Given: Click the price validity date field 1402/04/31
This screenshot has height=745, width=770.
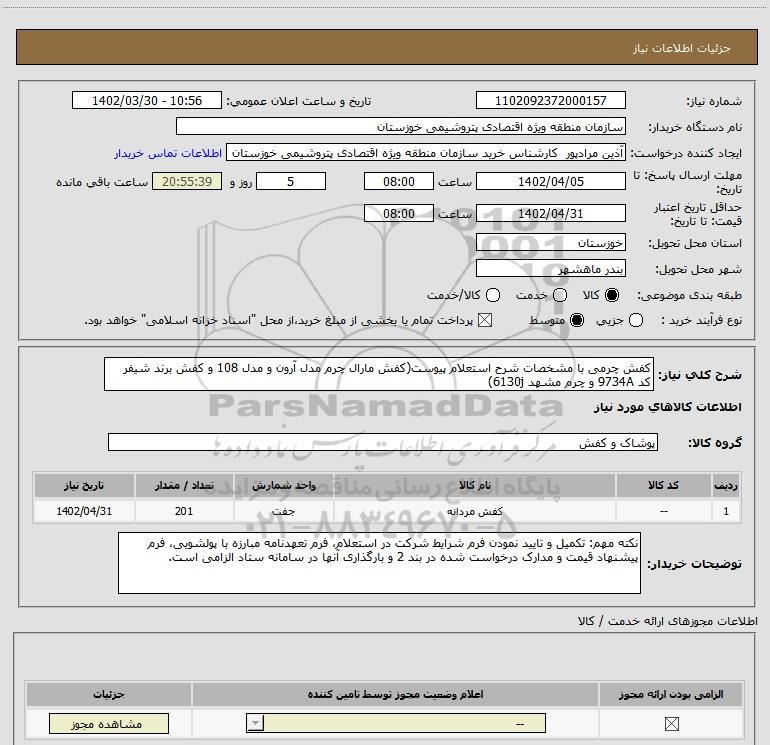Looking at the screenshot, I should click(550, 214).
